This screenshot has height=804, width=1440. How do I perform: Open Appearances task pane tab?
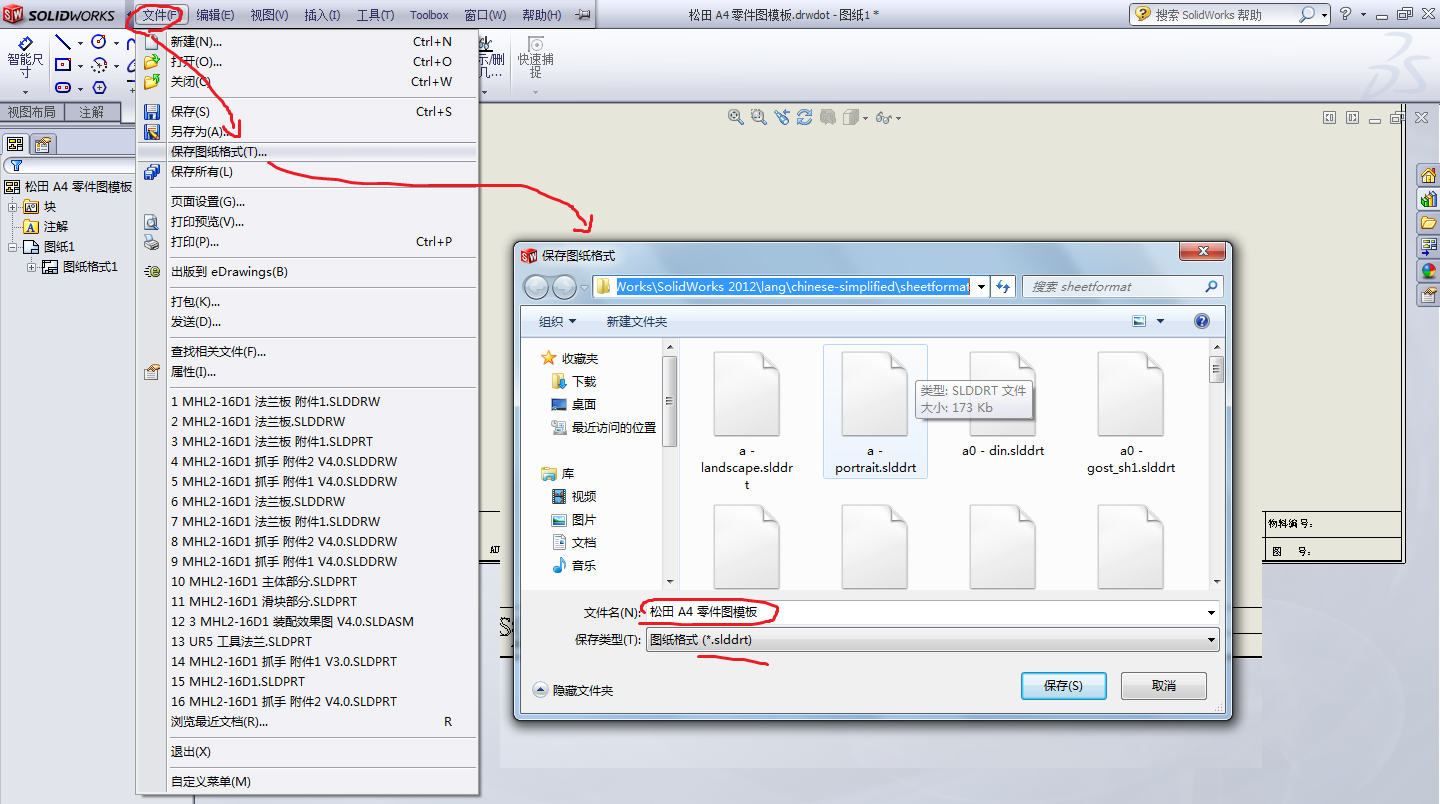coord(1428,270)
